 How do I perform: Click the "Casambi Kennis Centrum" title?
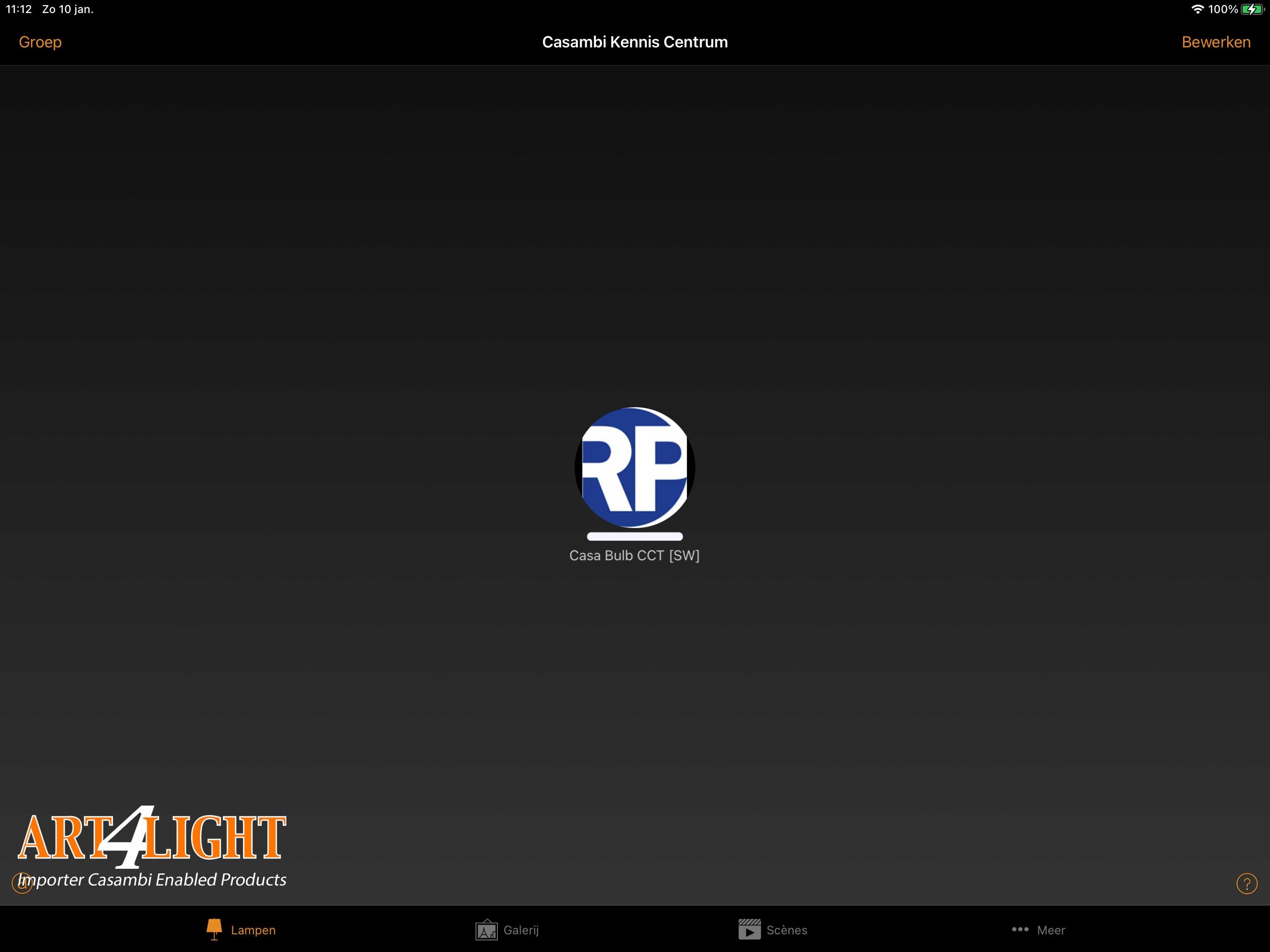[635, 42]
